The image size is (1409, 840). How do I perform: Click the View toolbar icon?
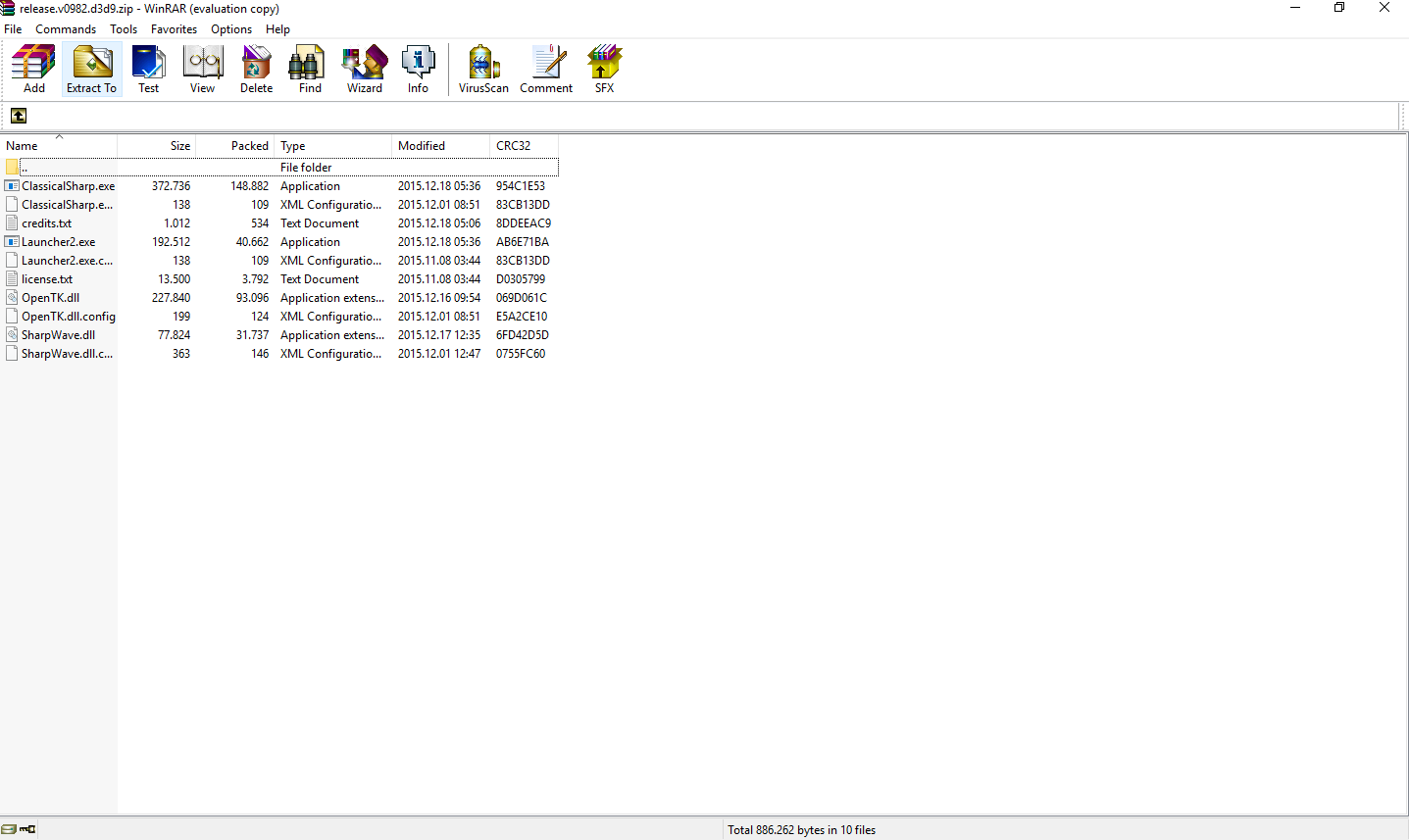pyautogui.click(x=202, y=69)
